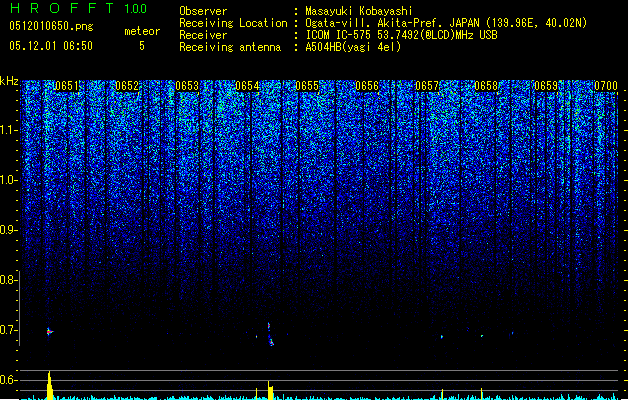Click the 0652 time marker
Viewport: 629px width, 400px height.
coord(127,86)
